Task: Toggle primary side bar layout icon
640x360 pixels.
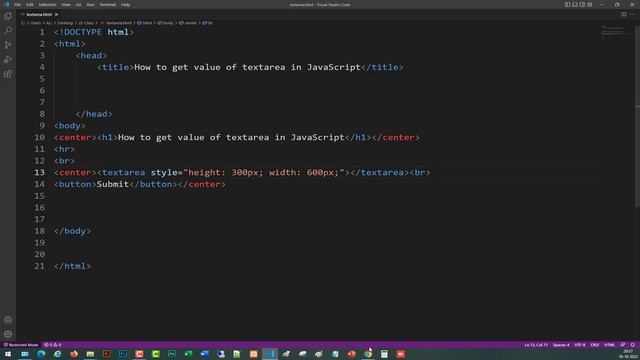Action: 567,4
